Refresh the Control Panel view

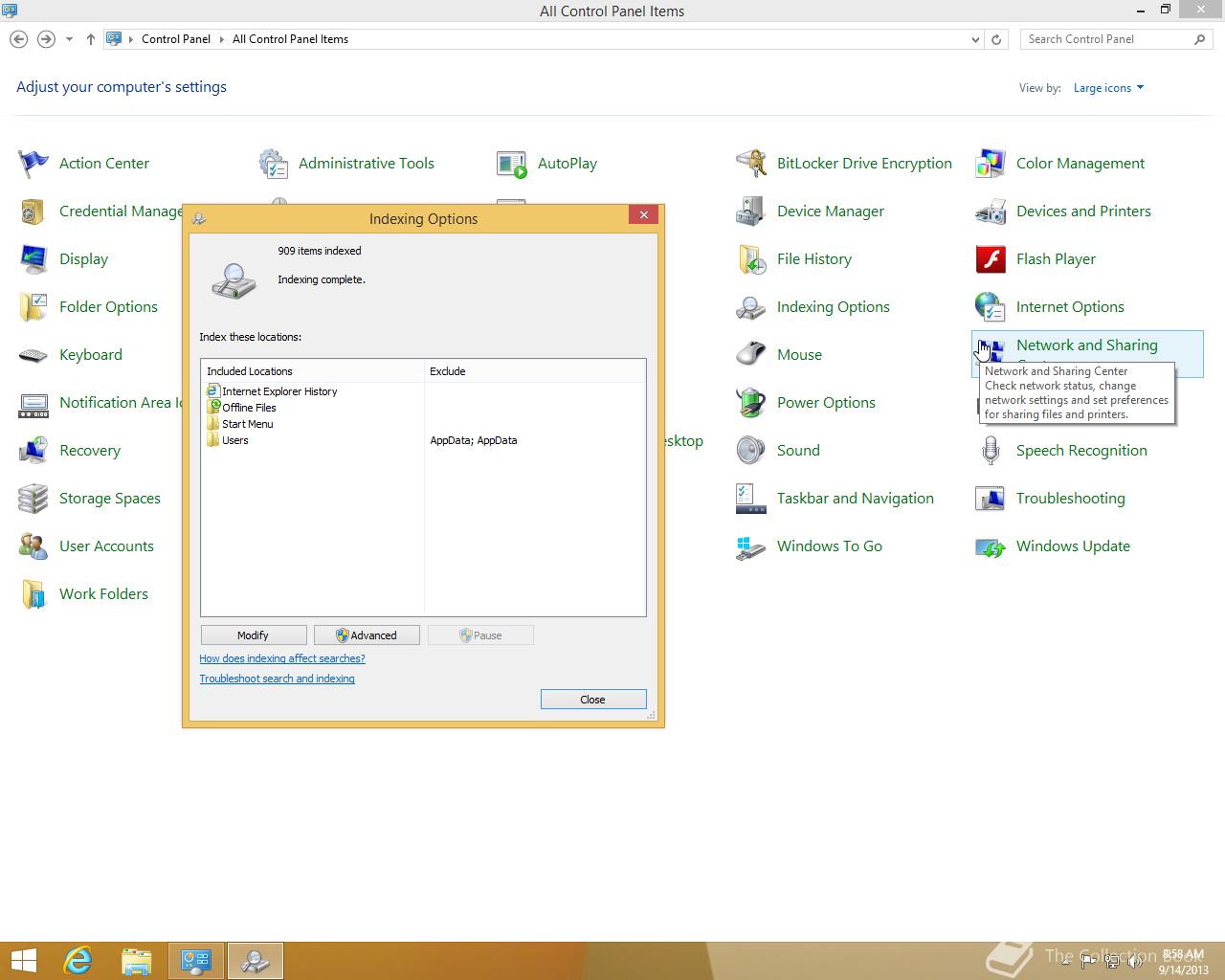click(x=996, y=39)
